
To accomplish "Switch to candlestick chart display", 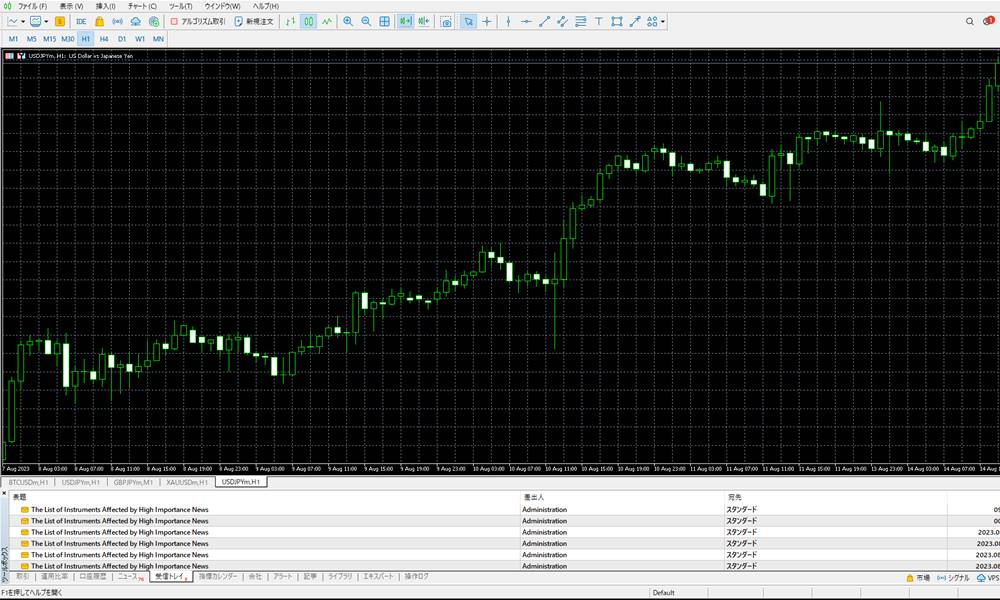I will (309, 21).
